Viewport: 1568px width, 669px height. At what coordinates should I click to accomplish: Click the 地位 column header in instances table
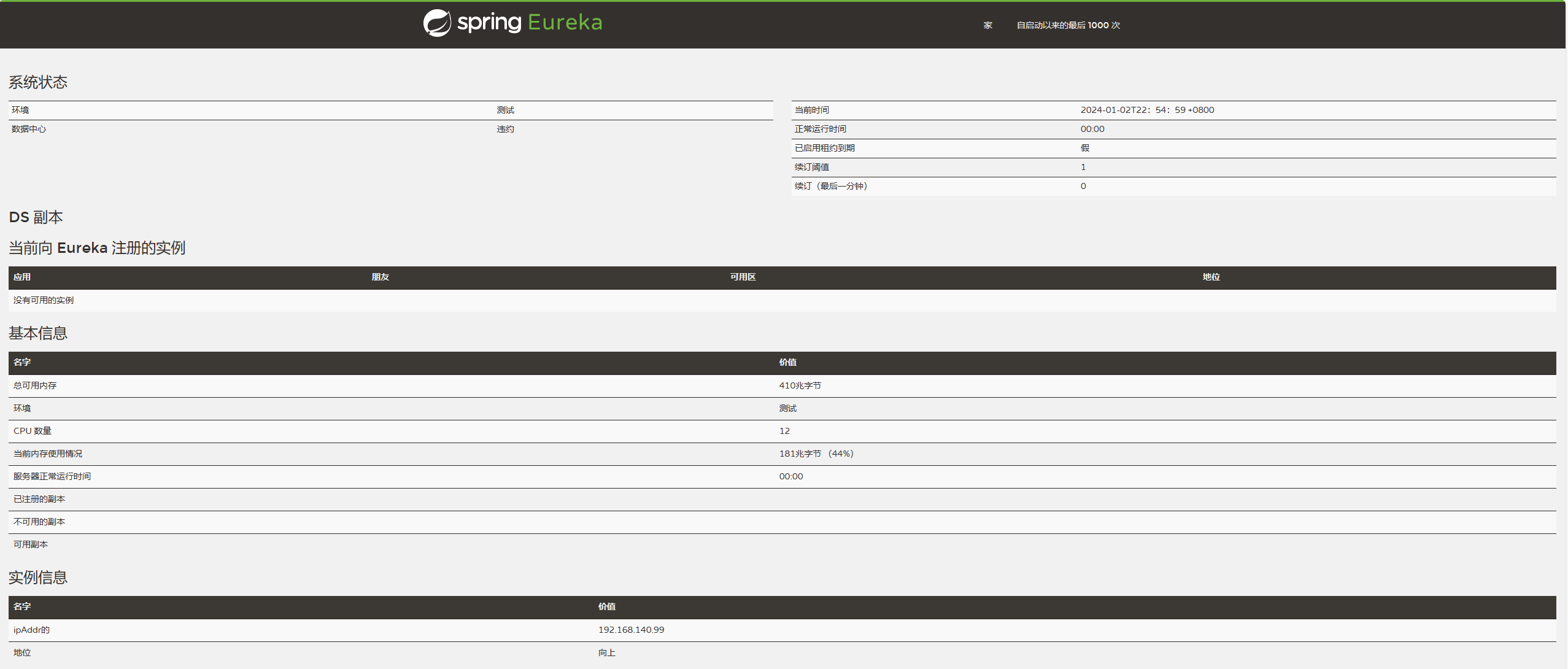click(1211, 277)
